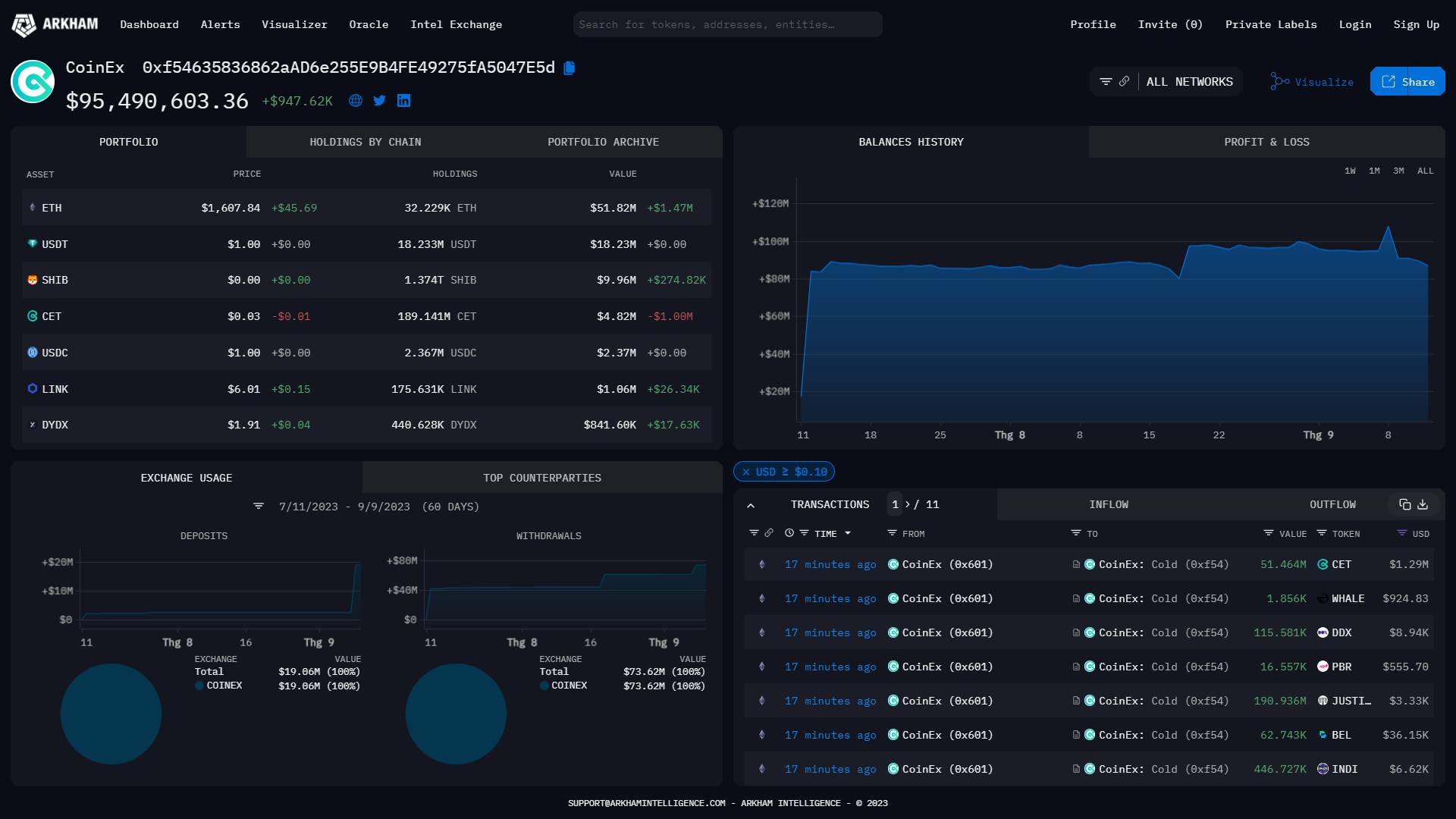Remove the USD ≥ $0.10 filter chip
The width and height of the screenshot is (1456, 819).
(746, 472)
